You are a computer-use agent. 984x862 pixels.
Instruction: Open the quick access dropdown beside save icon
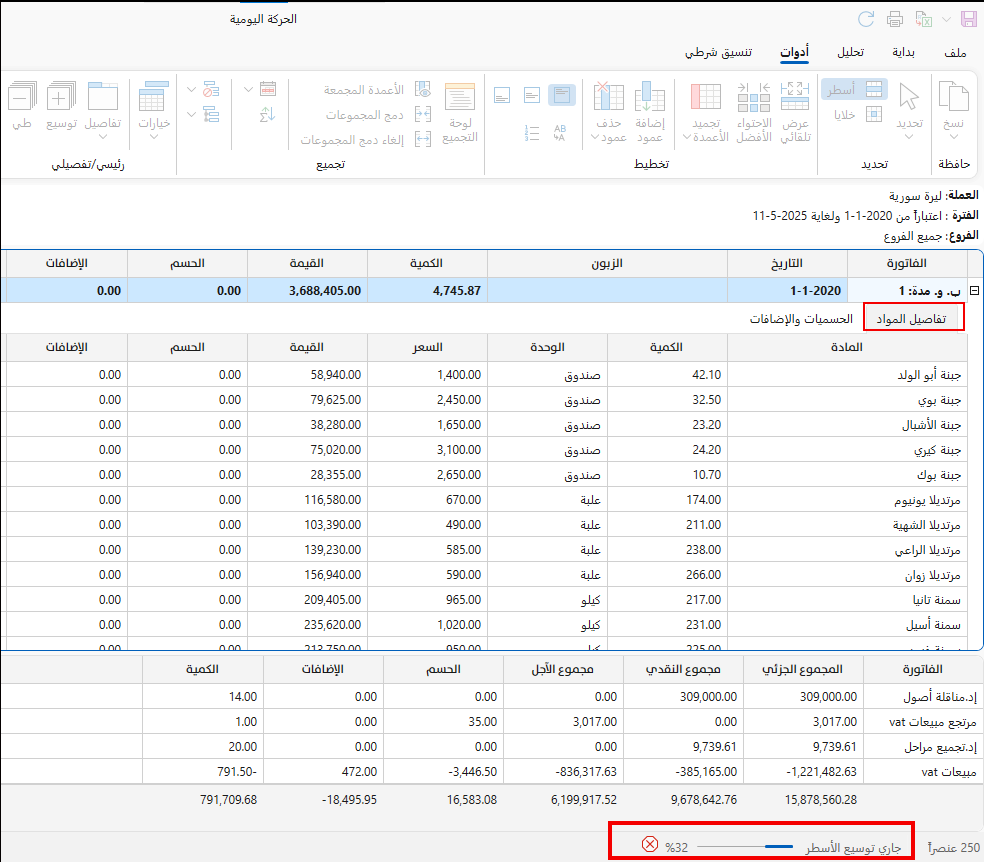coord(946,19)
